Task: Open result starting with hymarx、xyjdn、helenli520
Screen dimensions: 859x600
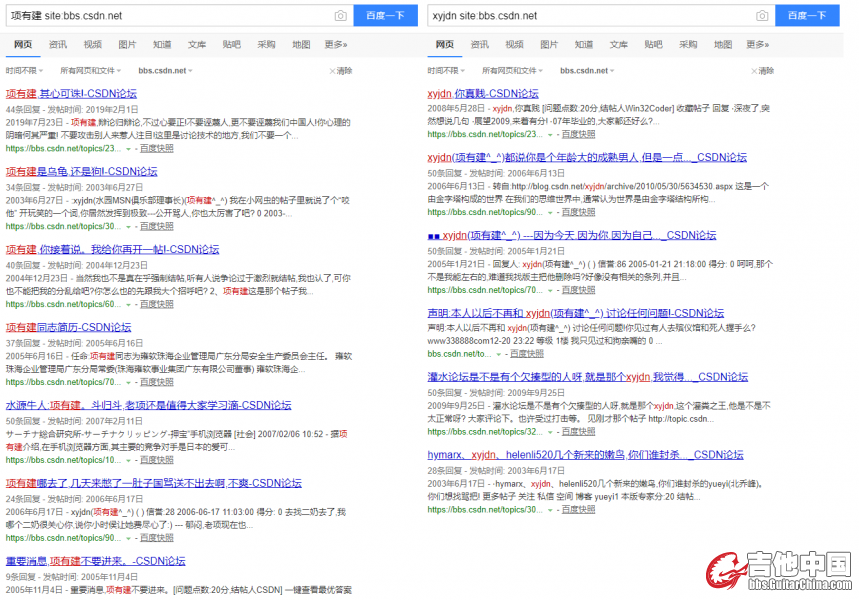Action: (585, 454)
